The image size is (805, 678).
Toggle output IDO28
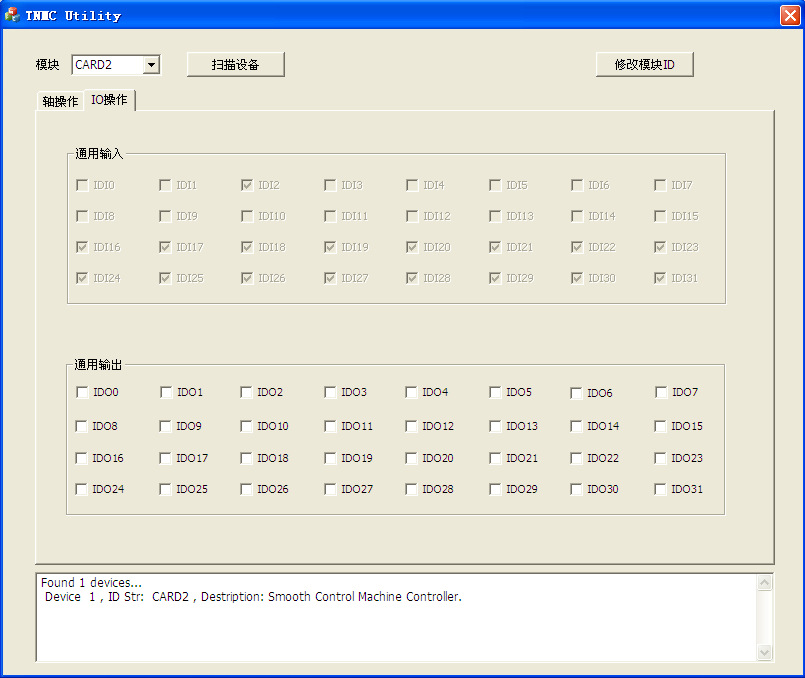tap(411, 489)
